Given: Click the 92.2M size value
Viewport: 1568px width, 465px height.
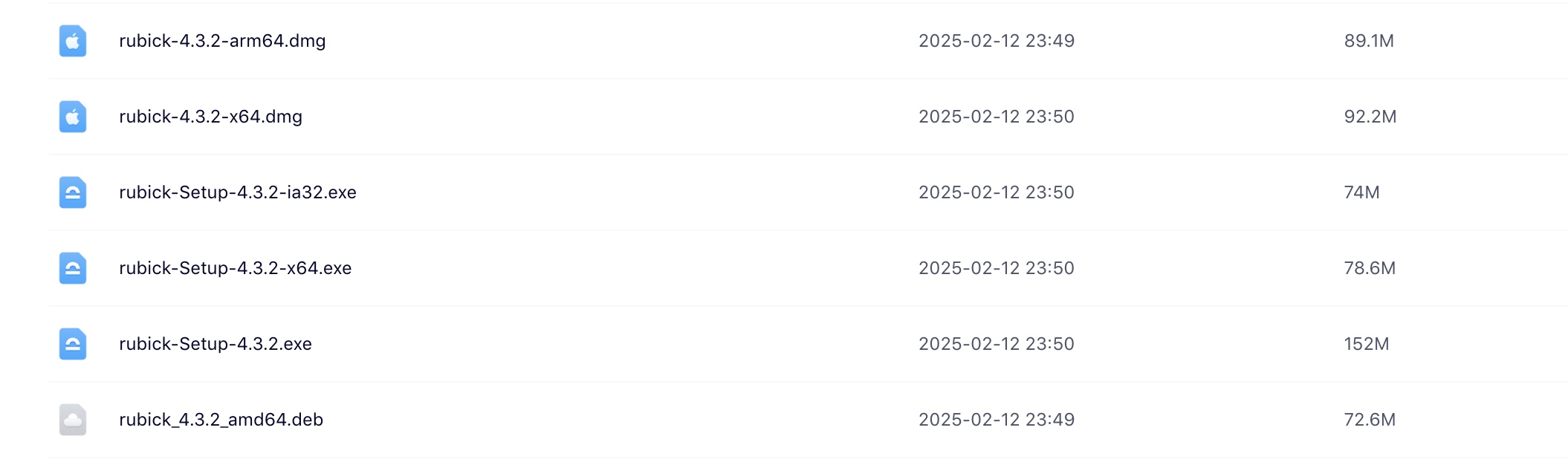Looking at the screenshot, I should pyautogui.click(x=1370, y=117).
